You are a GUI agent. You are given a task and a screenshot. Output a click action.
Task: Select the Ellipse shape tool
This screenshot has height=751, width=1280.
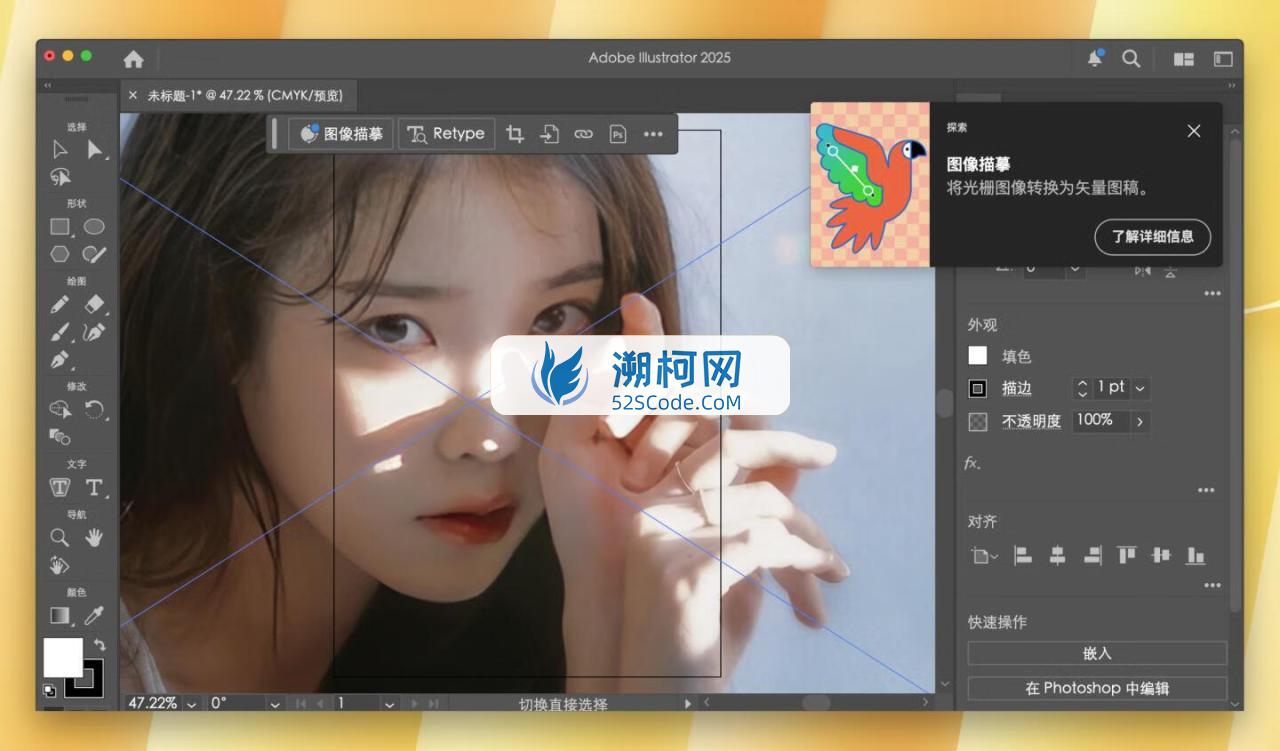pyautogui.click(x=94, y=226)
